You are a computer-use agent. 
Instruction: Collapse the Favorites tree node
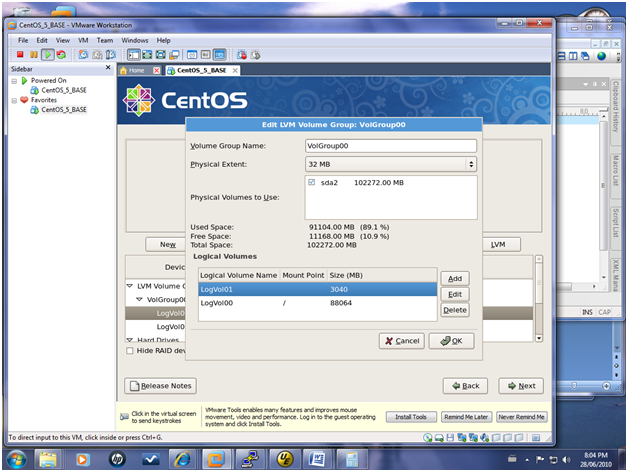click(14, 101)
